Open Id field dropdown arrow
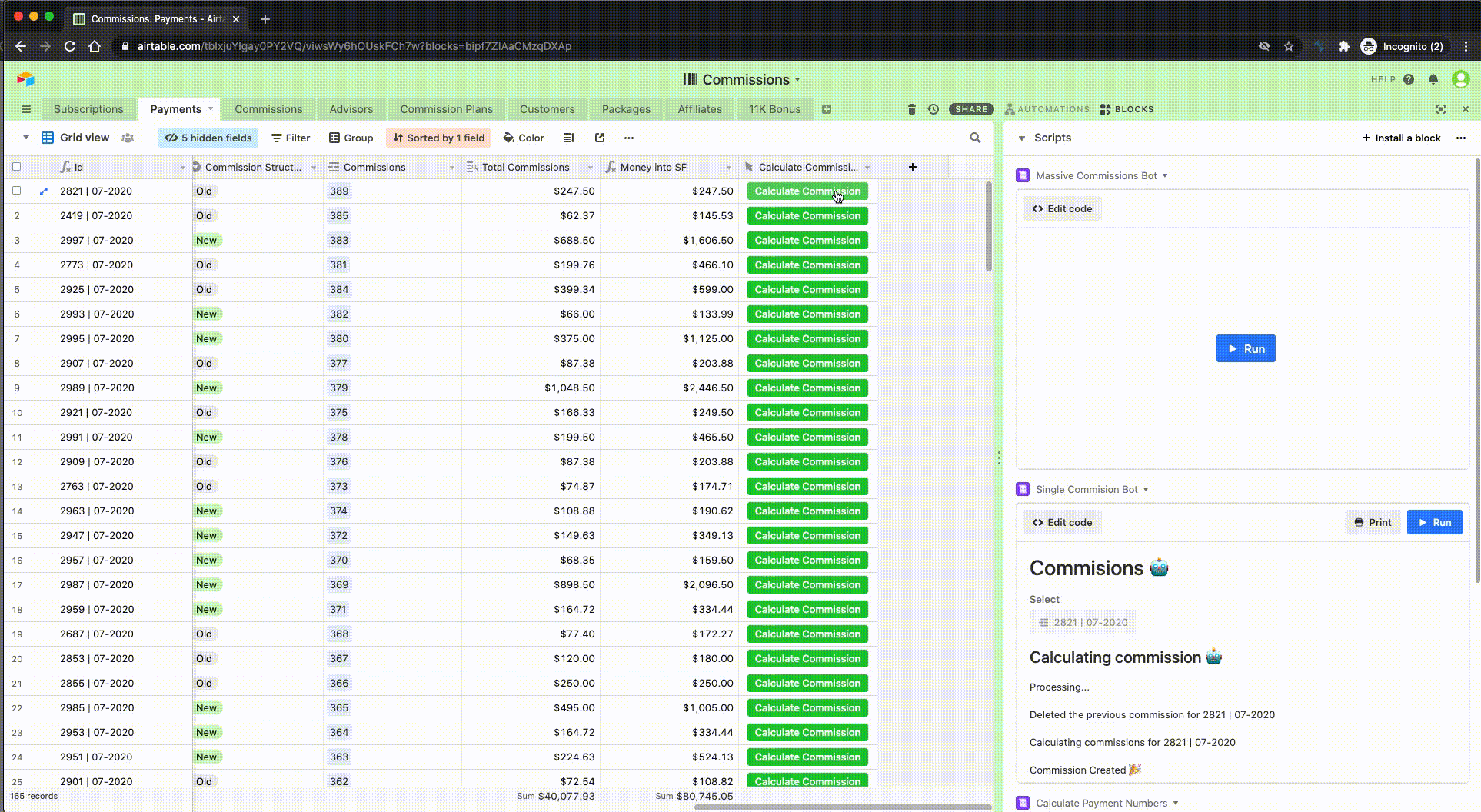Screen dimensions: 1481x812 183,168
